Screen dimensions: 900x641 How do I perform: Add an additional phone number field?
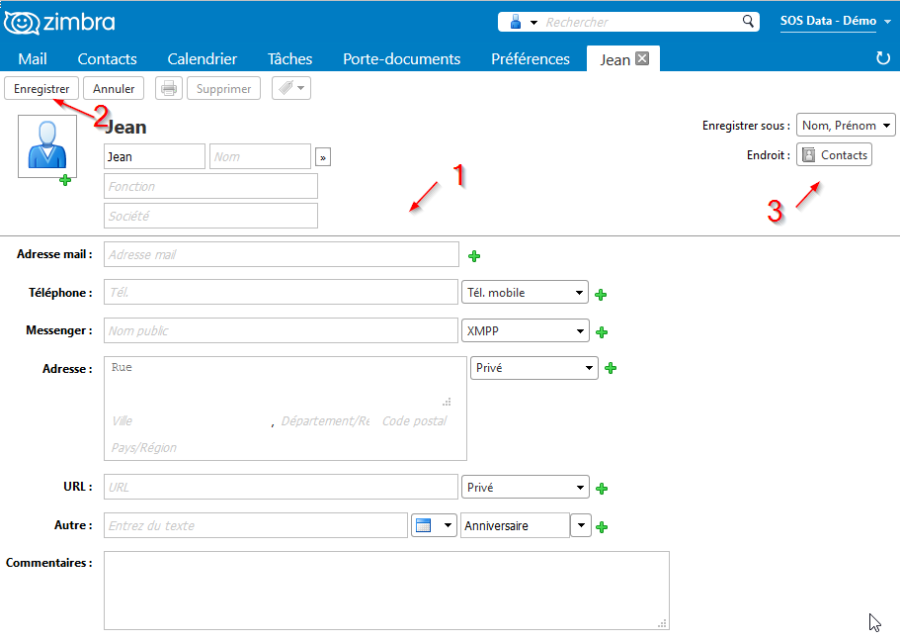pyautogui.click(x=601, y=292)
